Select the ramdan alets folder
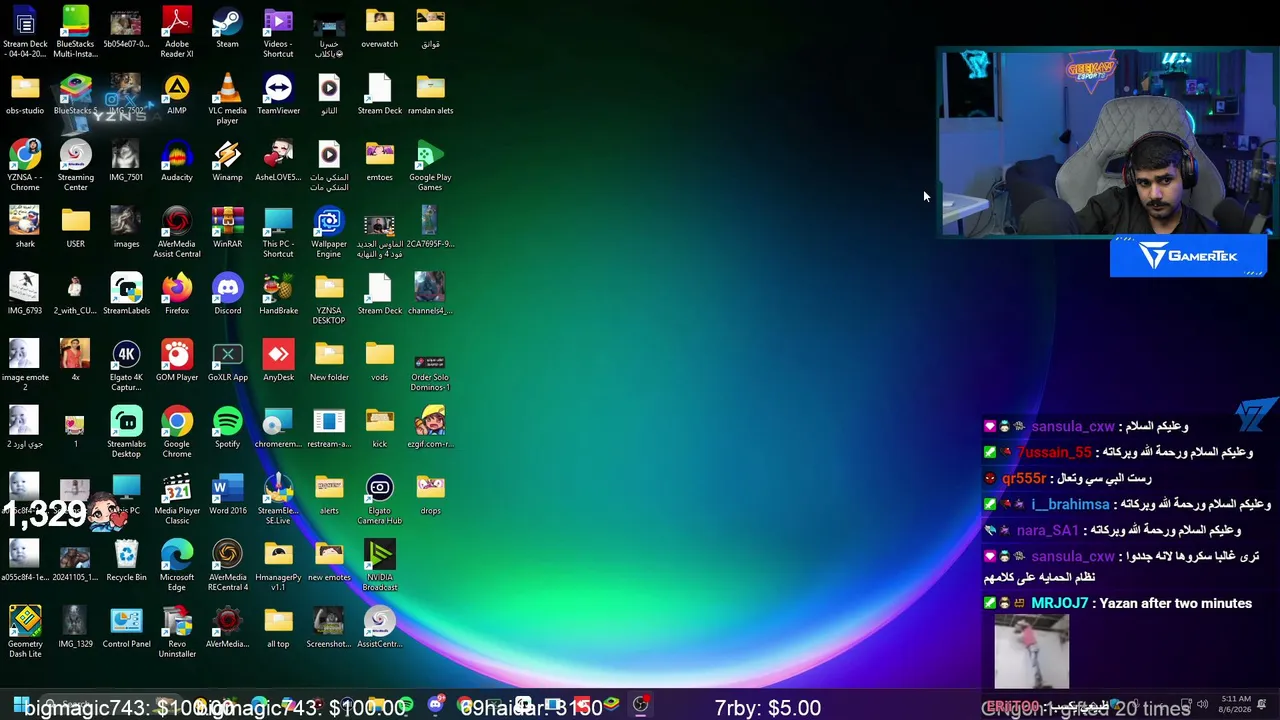 (430, 94)
